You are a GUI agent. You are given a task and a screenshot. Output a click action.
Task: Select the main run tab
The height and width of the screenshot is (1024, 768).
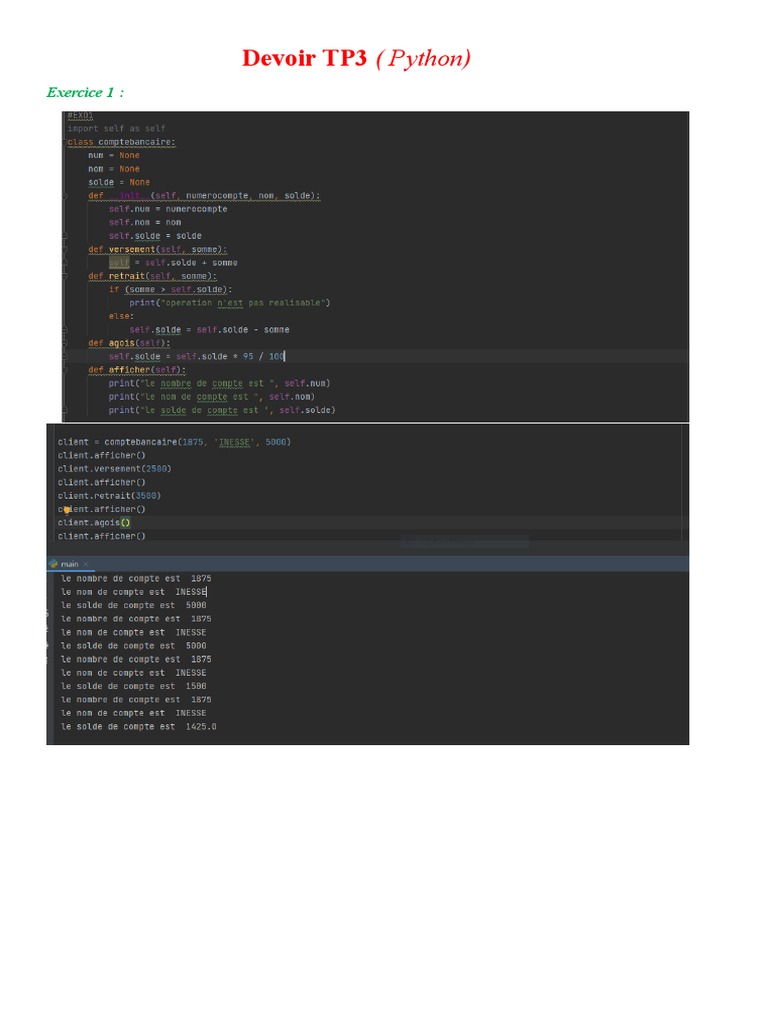[71, 564]
